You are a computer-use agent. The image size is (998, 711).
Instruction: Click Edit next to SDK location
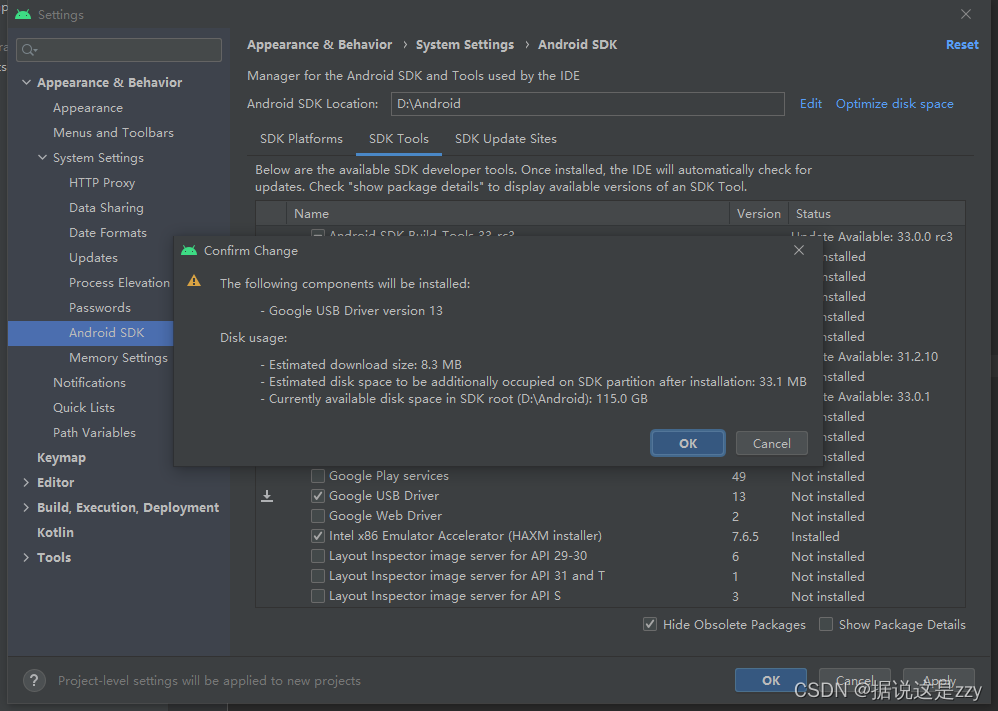810,104
